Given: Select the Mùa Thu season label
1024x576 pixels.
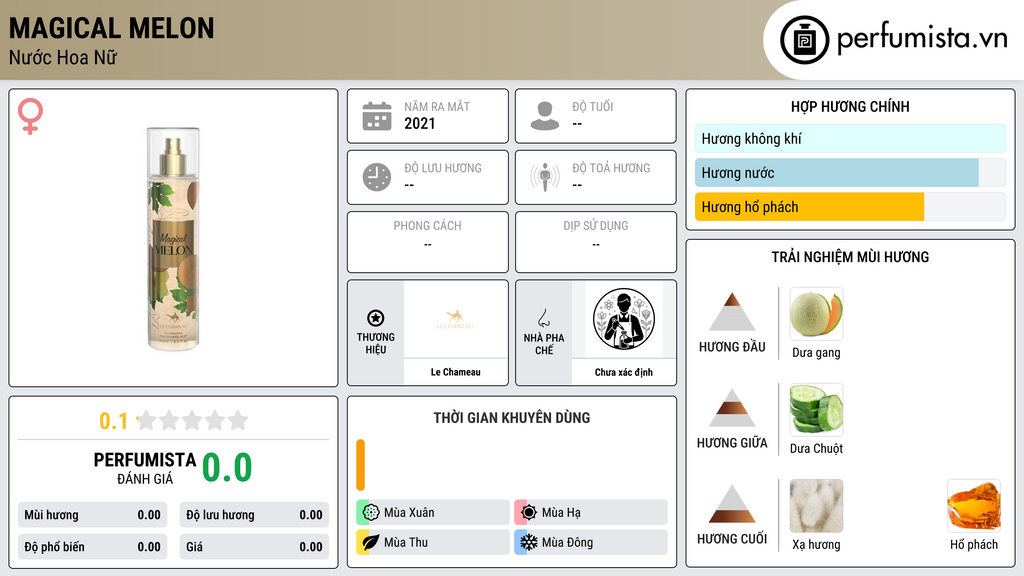Looking at the screenshot, I should pos(406,542).
